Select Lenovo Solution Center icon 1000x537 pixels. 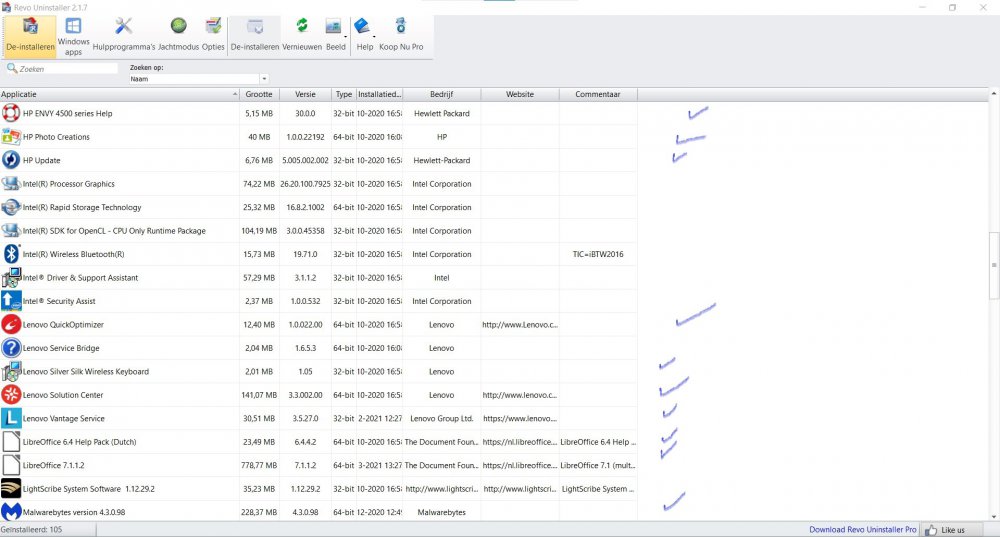[x=11, y=395]
